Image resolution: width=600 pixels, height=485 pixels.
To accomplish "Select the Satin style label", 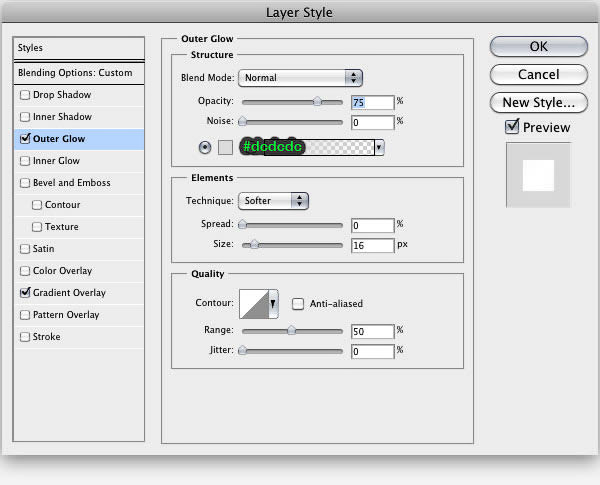I will click(x=43, y=249).
